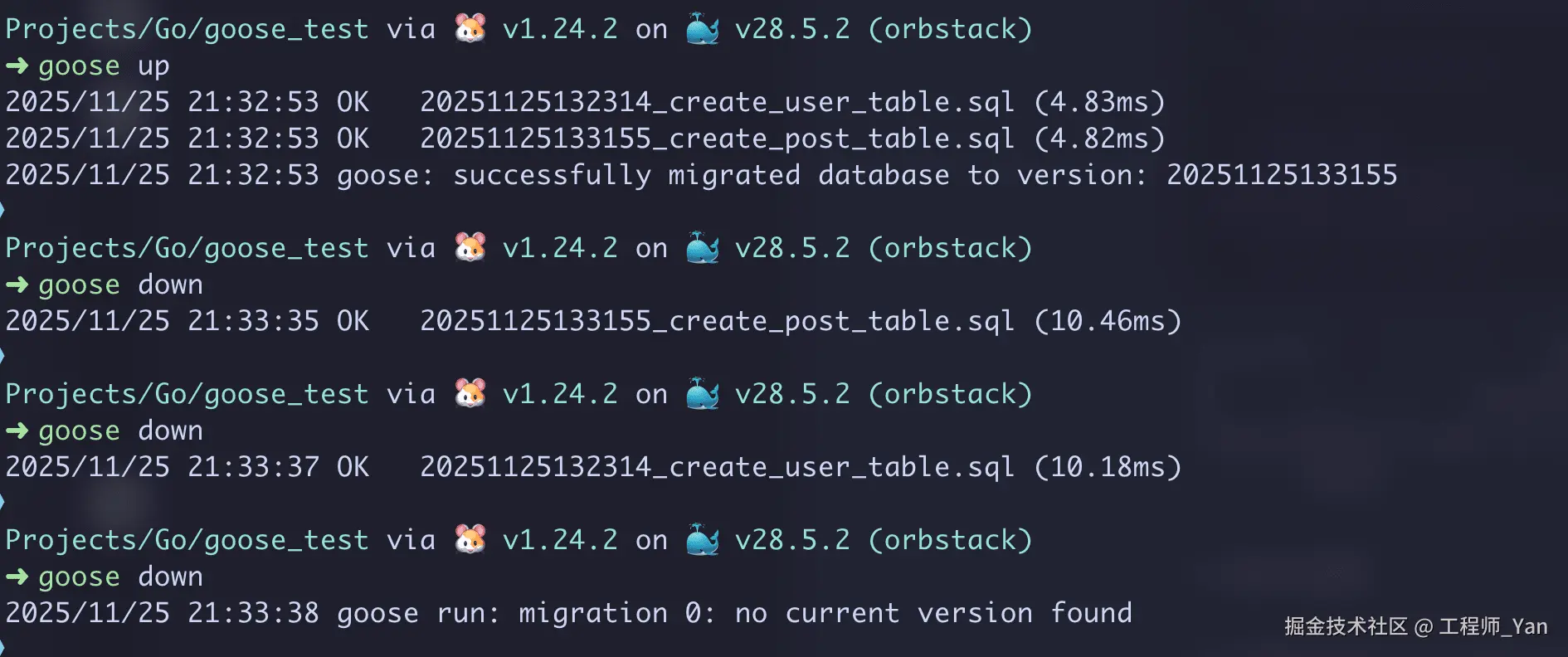
Task: Click the Docker whale icon in last prompt
Action: coord(703,539)
